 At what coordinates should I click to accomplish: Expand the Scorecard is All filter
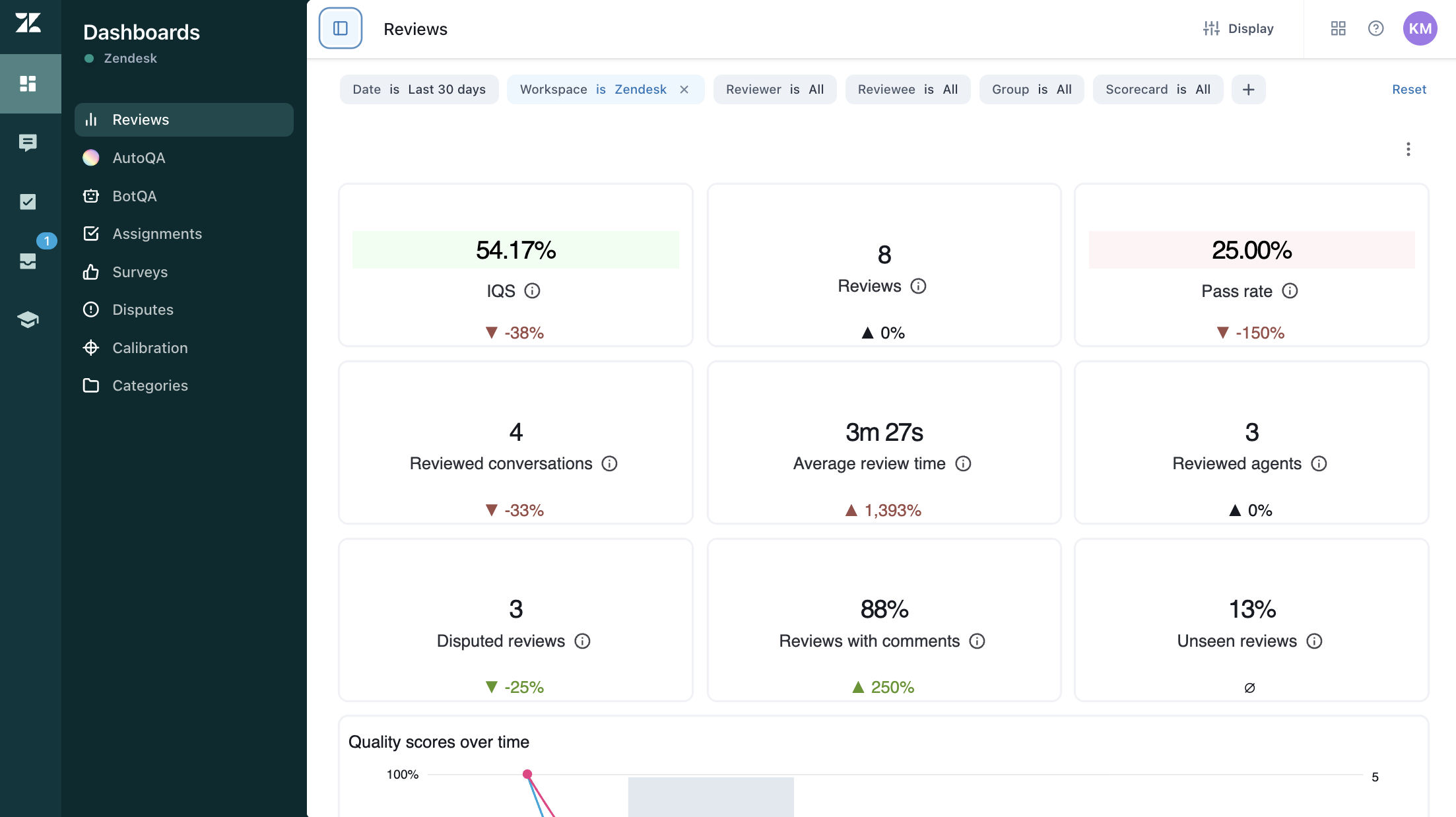pyautogui.click(x=1158, y=90)
